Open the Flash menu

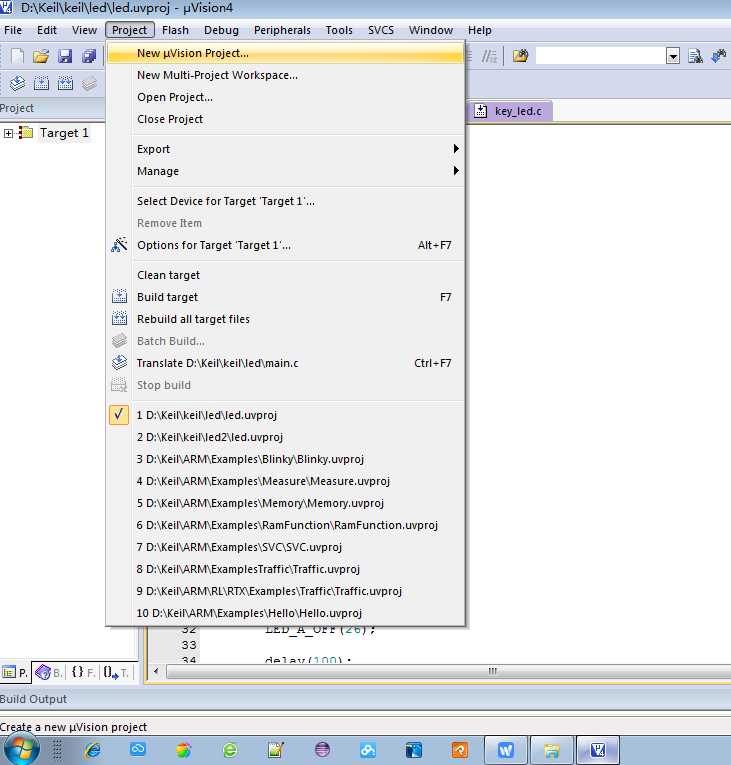175,30
